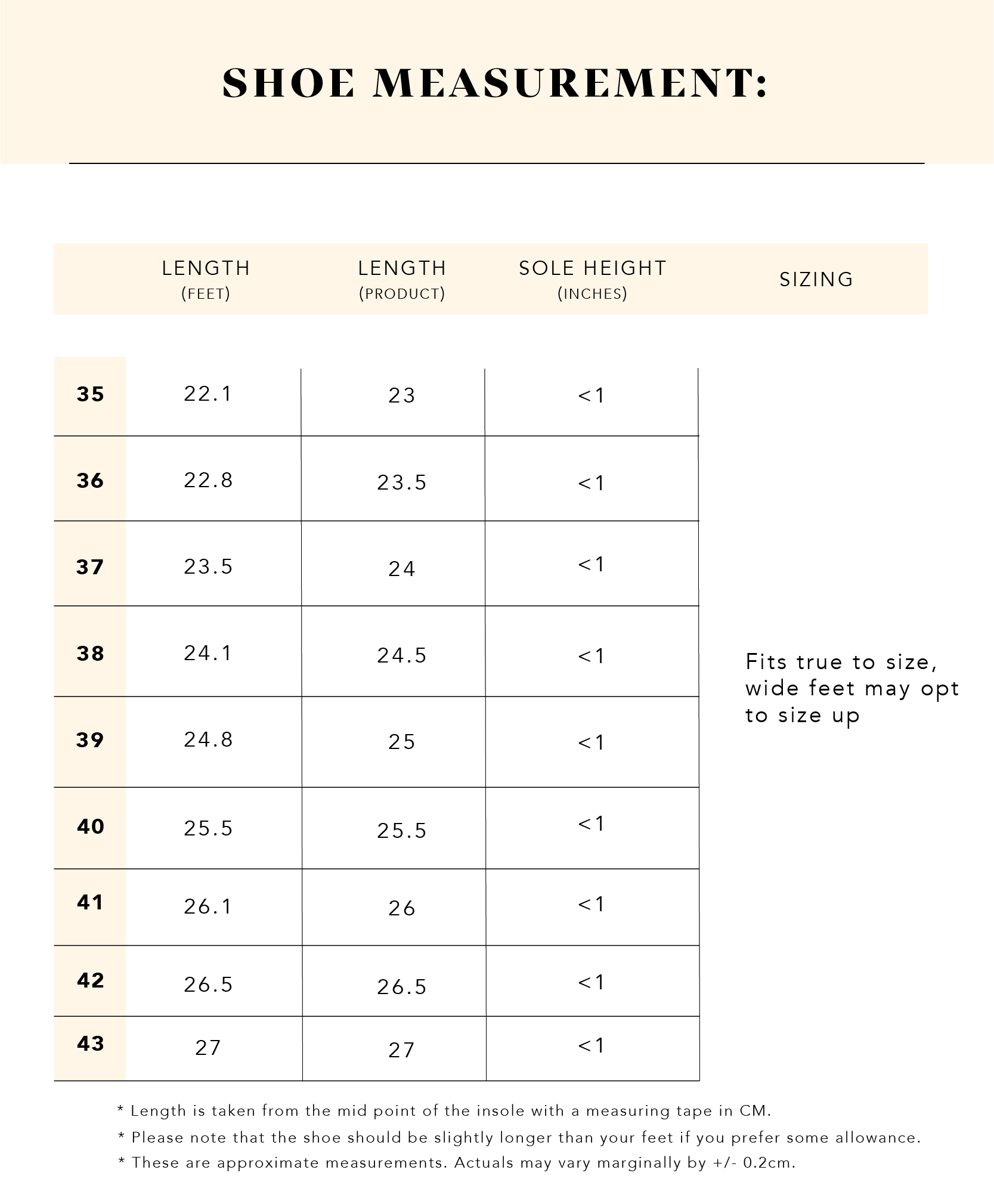Click the size 41 row label
The image size is (994, 1204).
[90, 902]
